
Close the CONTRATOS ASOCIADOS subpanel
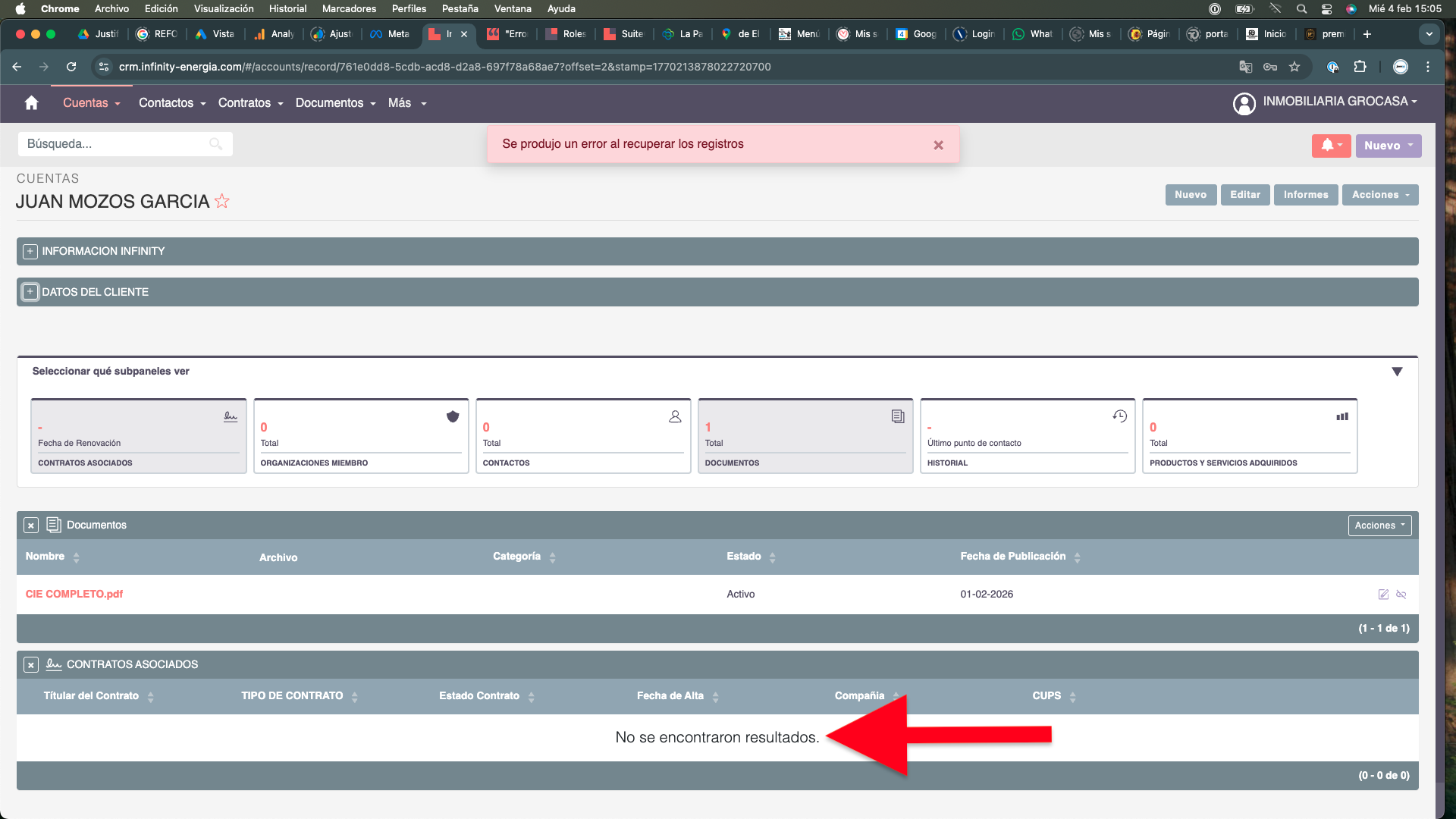pyautogui.click(x=31, y=665)
